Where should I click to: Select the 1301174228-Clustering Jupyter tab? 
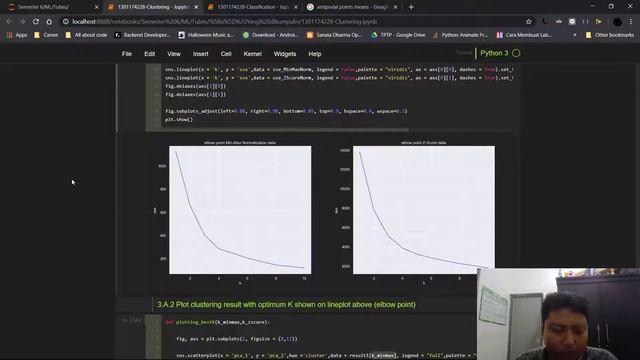click(151, 7)
